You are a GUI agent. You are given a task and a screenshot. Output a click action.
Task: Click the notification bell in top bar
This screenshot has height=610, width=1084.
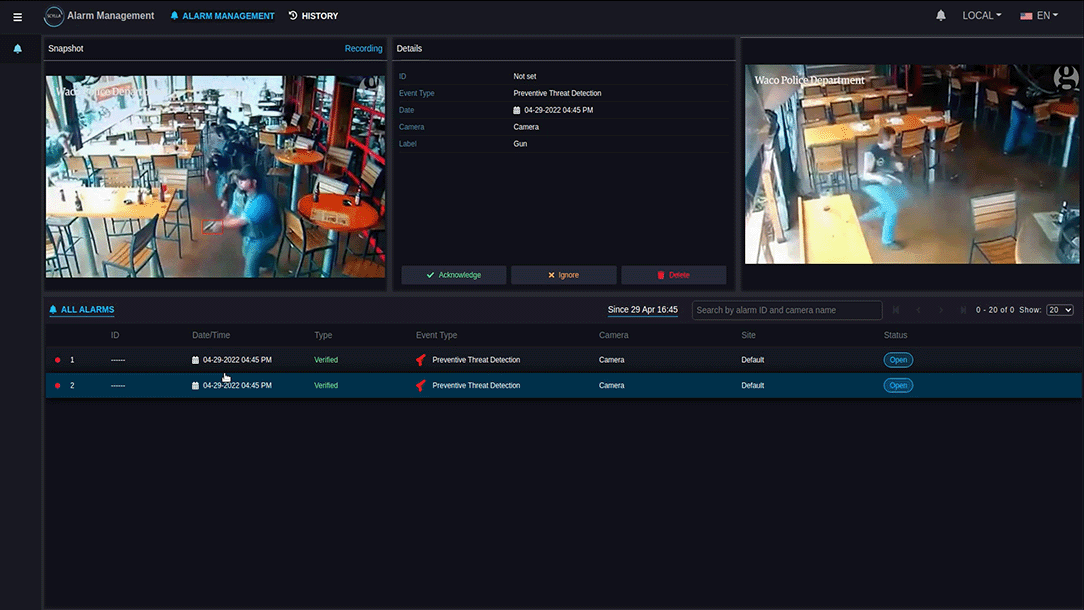940,16
